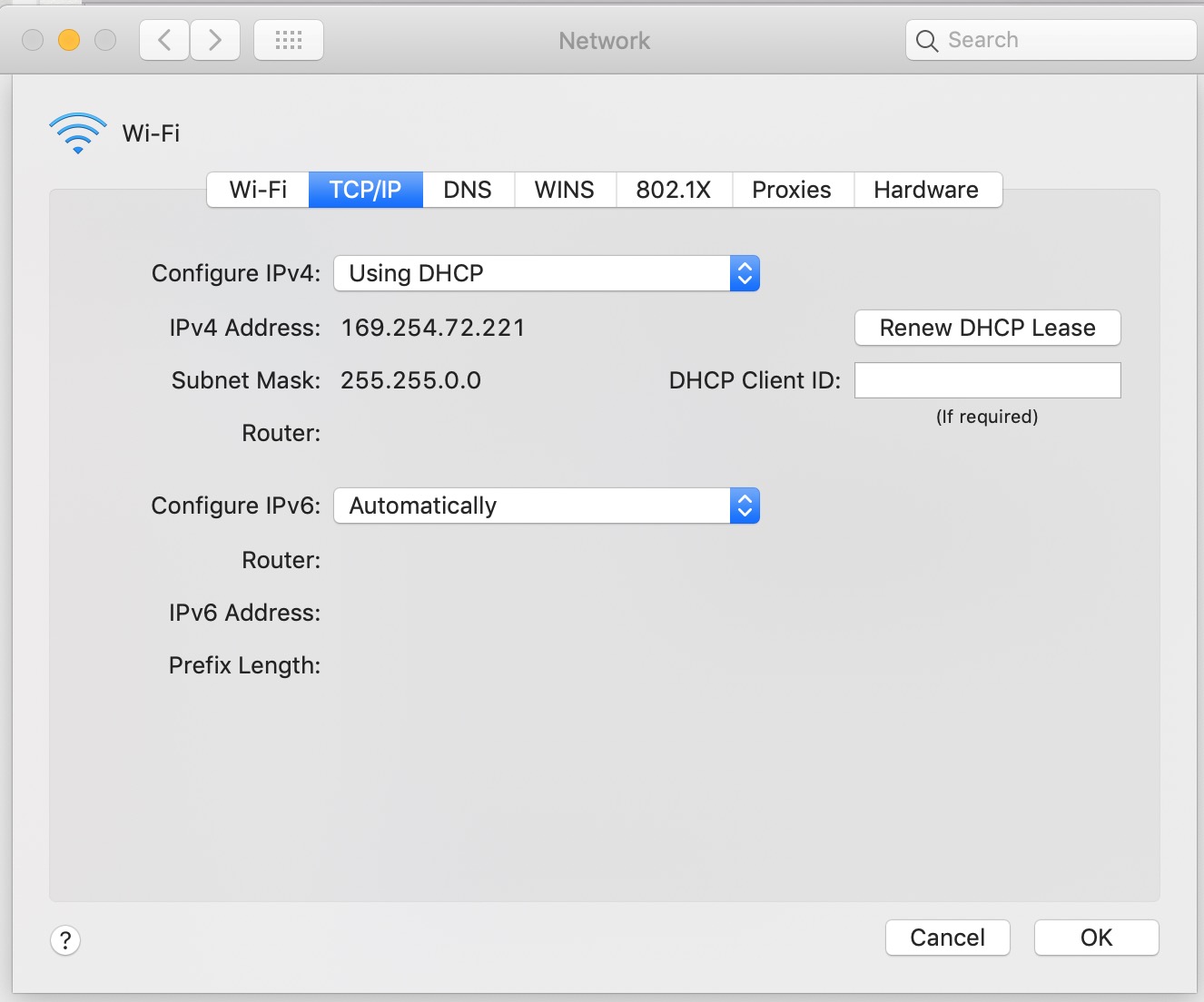
Task: Open help with the question mark button
Action: [65, 940]
